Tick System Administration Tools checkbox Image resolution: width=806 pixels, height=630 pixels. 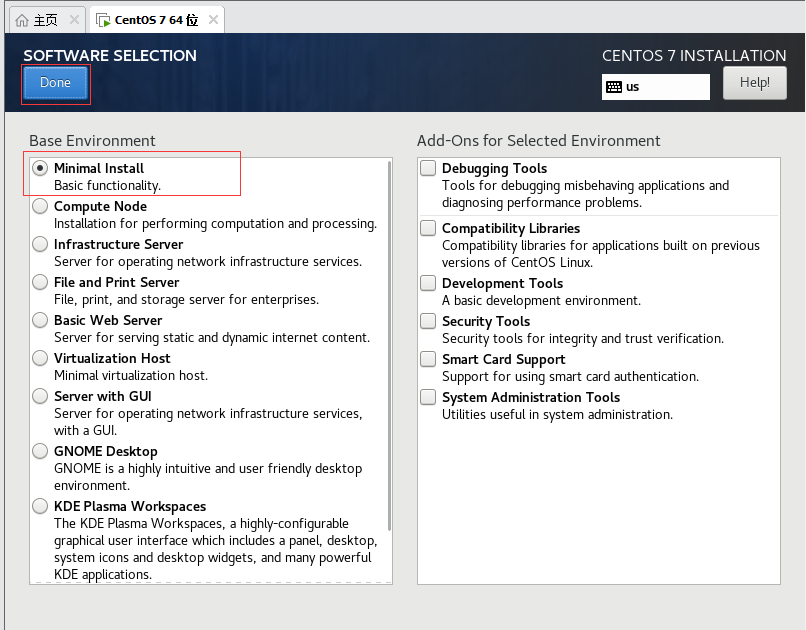[x=428, y=397]
